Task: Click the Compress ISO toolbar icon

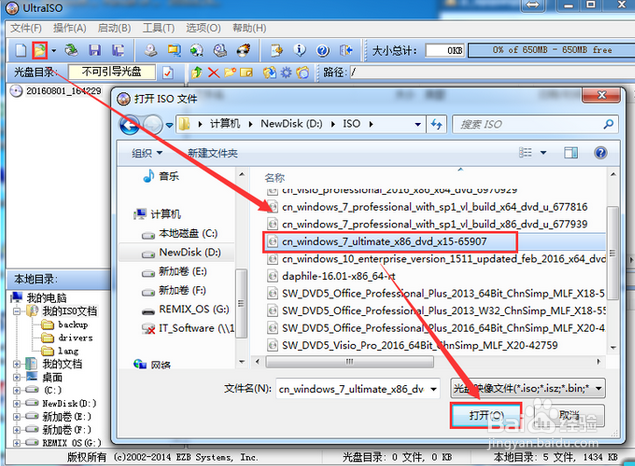Action: pos(175,50)
